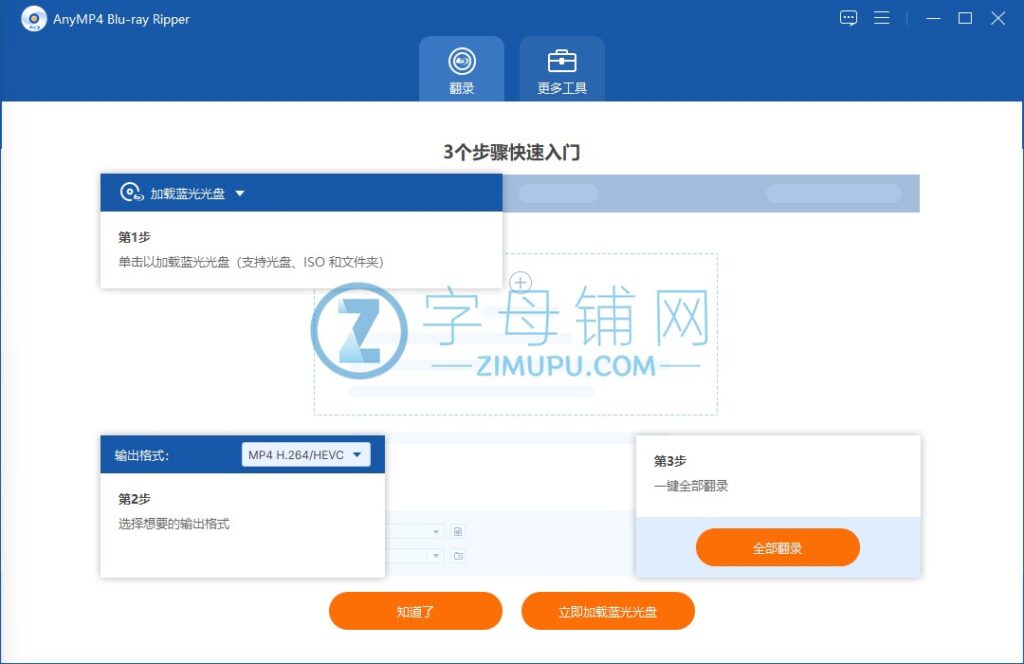Expand the 加载蓝光光盘 dropdown arrow

click(x=240, y=193)
